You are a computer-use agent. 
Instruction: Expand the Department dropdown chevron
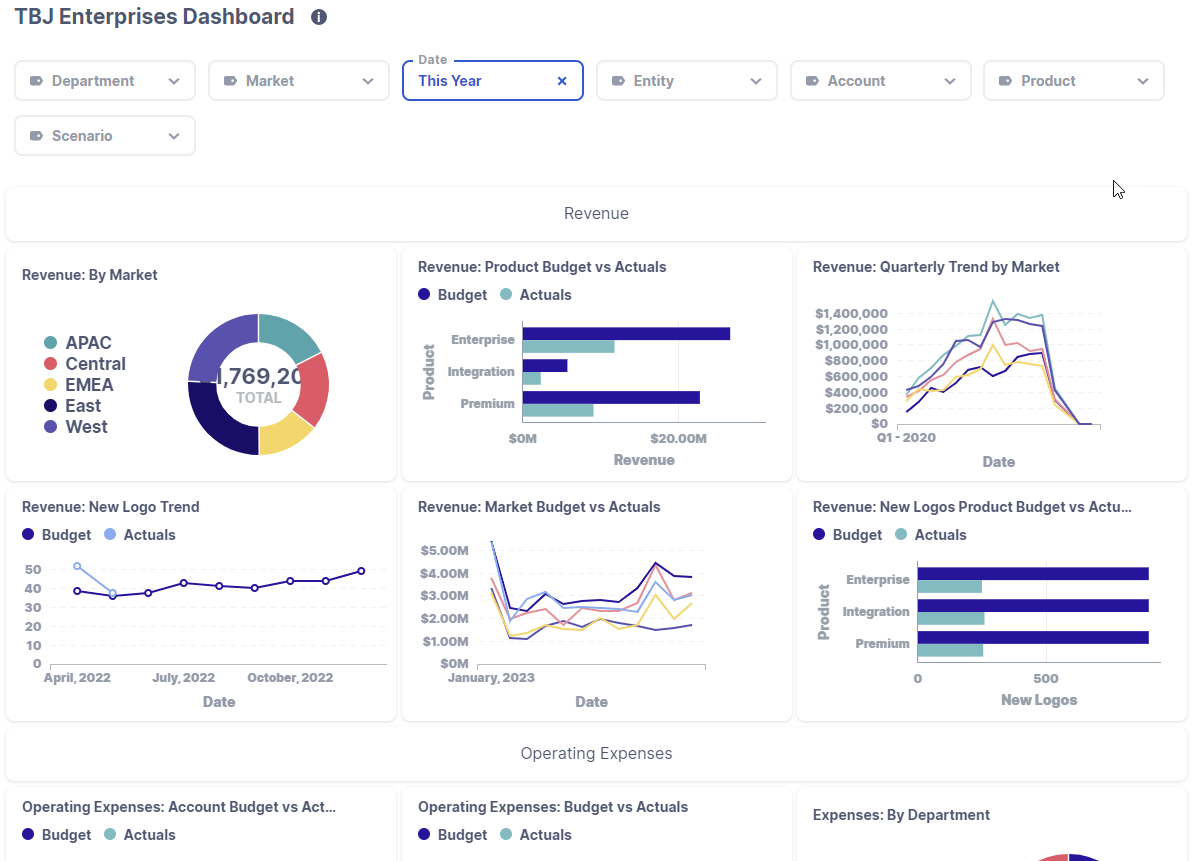[174, 81]
